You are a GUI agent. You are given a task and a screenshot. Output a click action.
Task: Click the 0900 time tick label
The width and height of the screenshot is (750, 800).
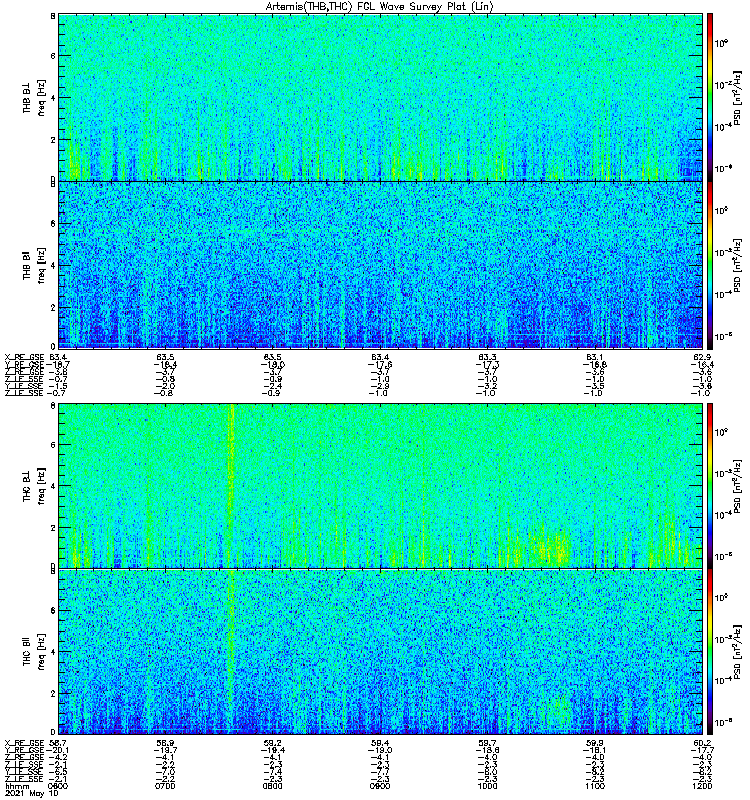[x=380, y=786]
